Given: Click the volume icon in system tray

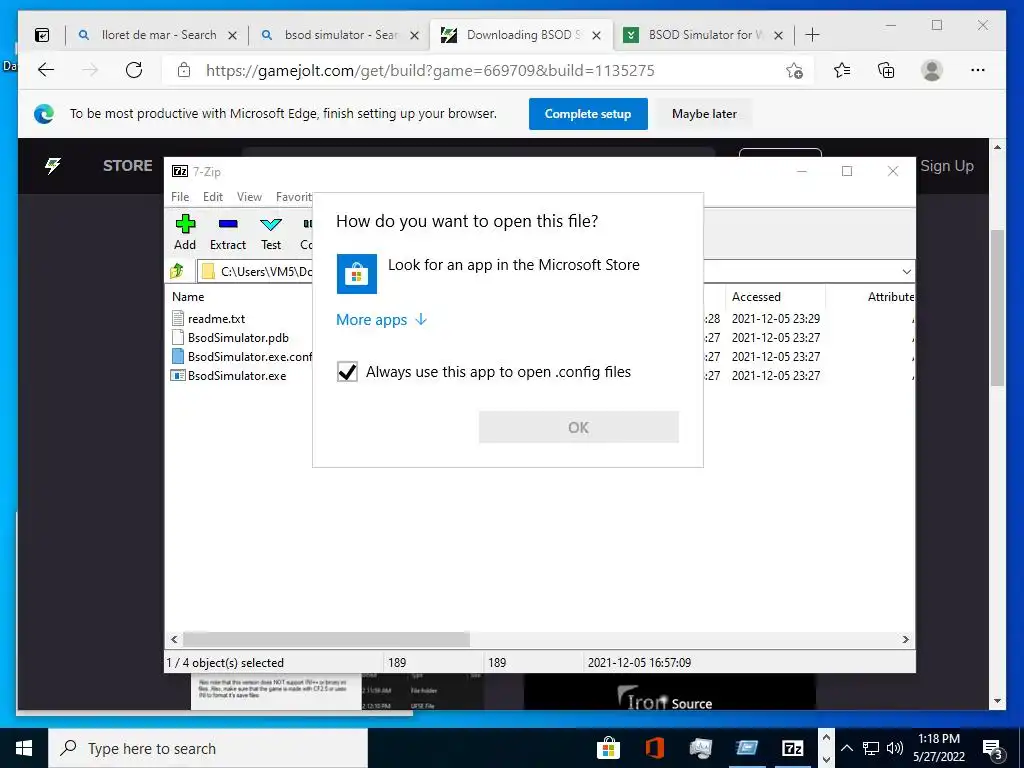Looking at the screenshot, I should pyautogui.click(x=895, y=748).
